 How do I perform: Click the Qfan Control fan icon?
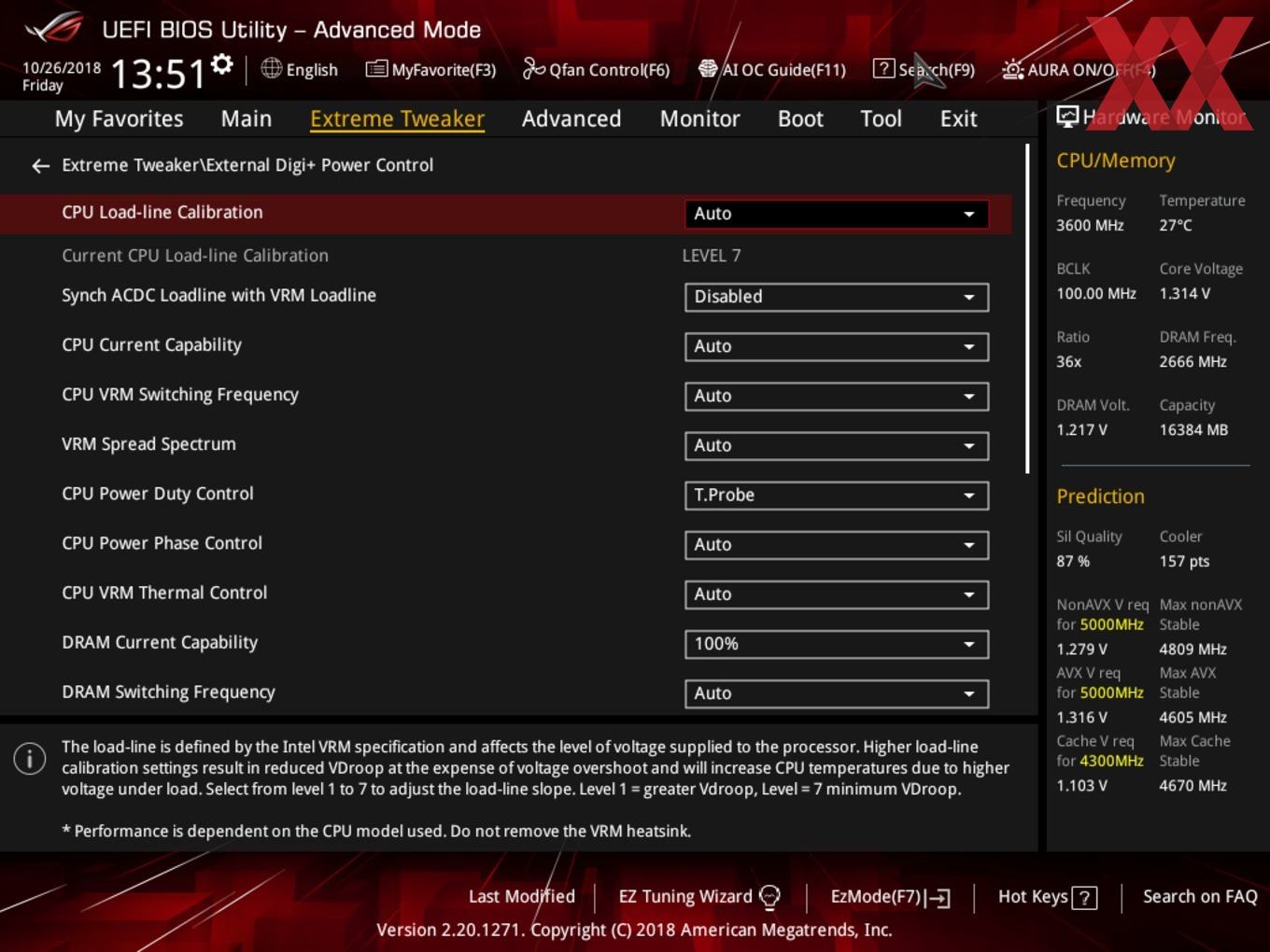click(533, 69)
